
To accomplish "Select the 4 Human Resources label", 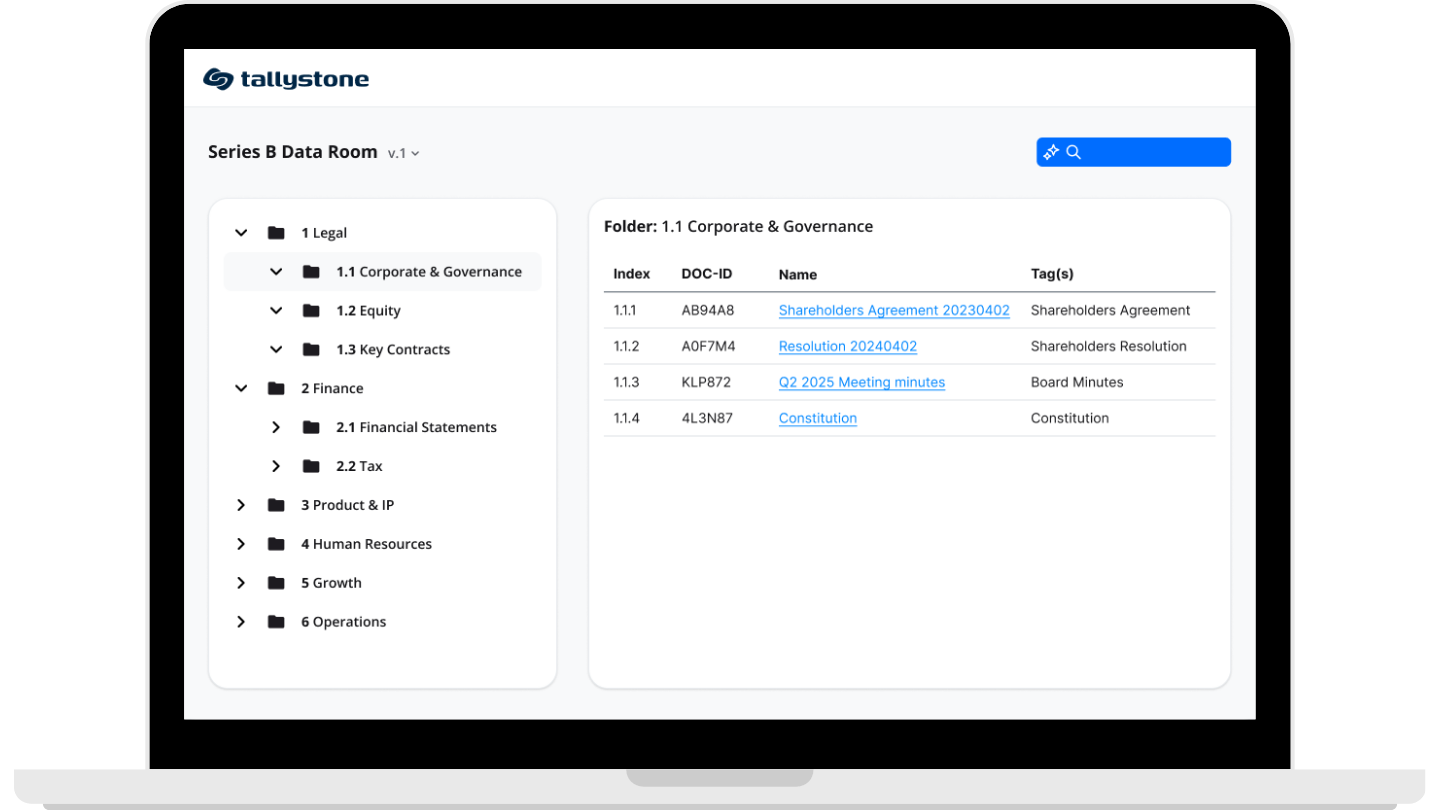I will tap(366, 544).
